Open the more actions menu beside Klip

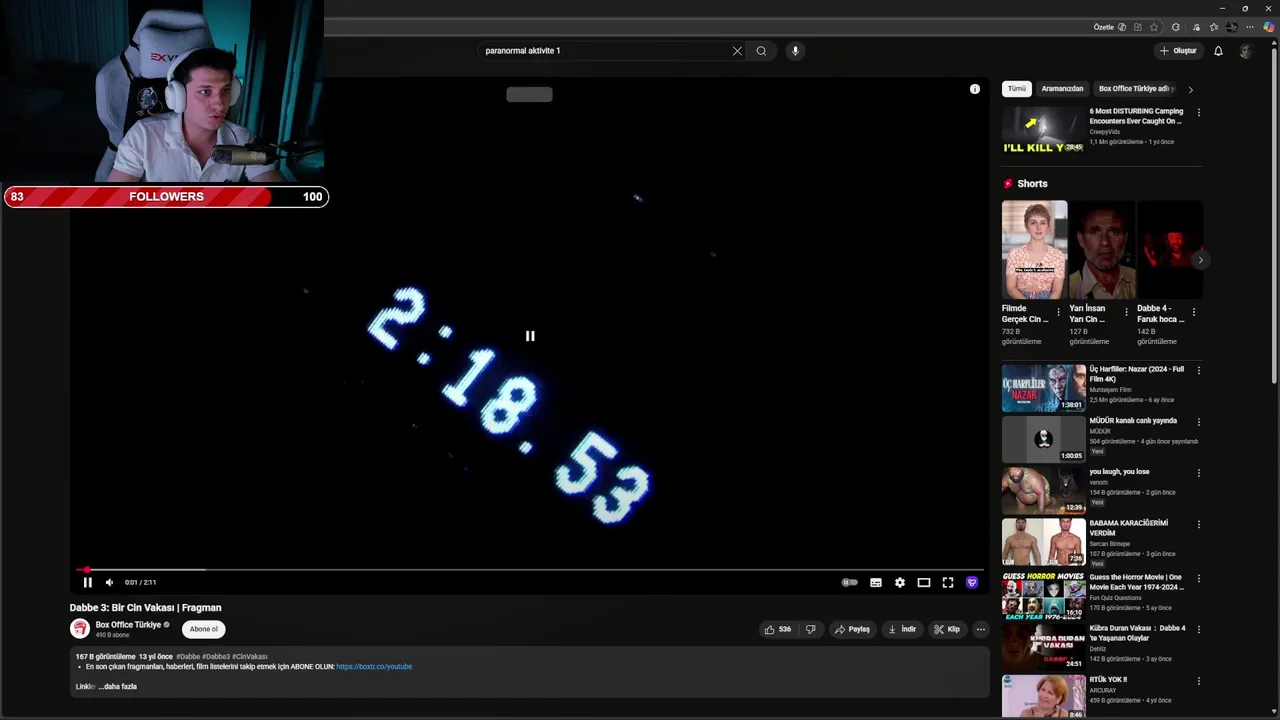pos(981,629)
